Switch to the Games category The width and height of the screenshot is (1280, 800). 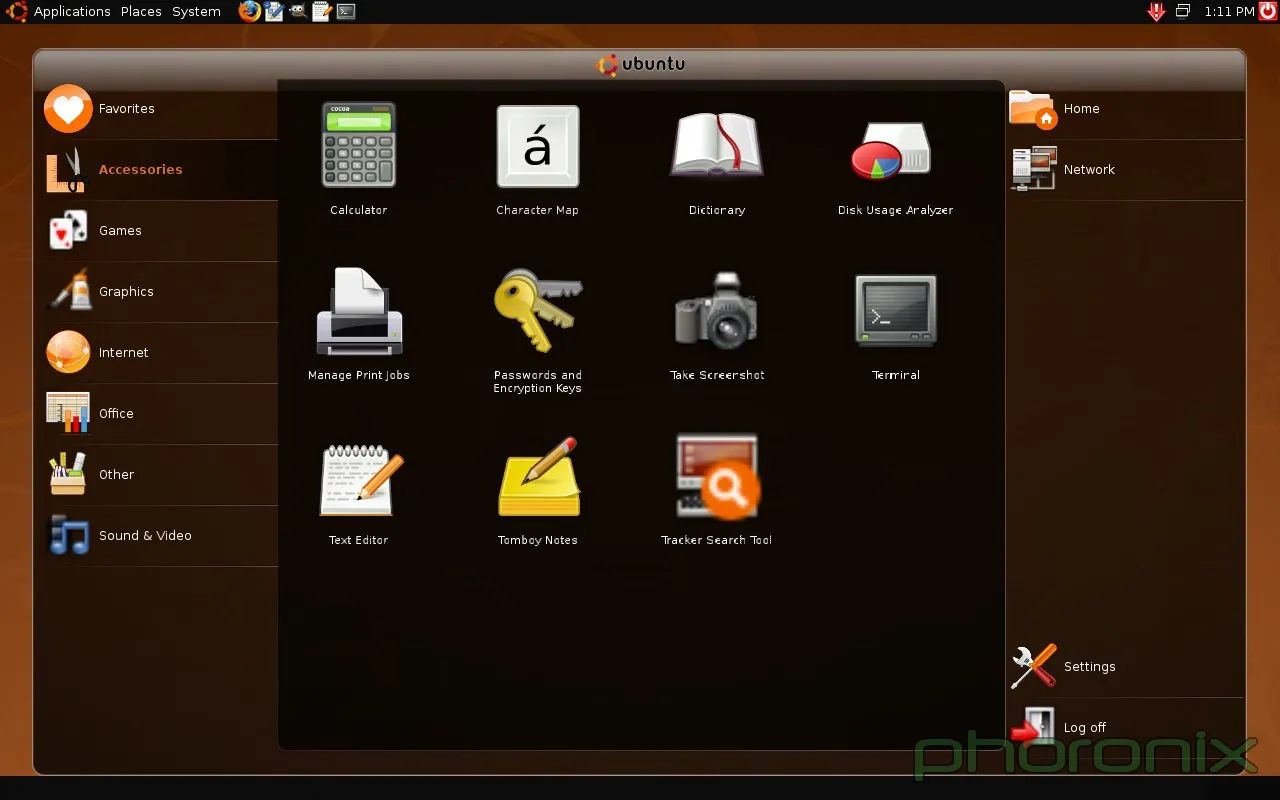pos(160,231)
